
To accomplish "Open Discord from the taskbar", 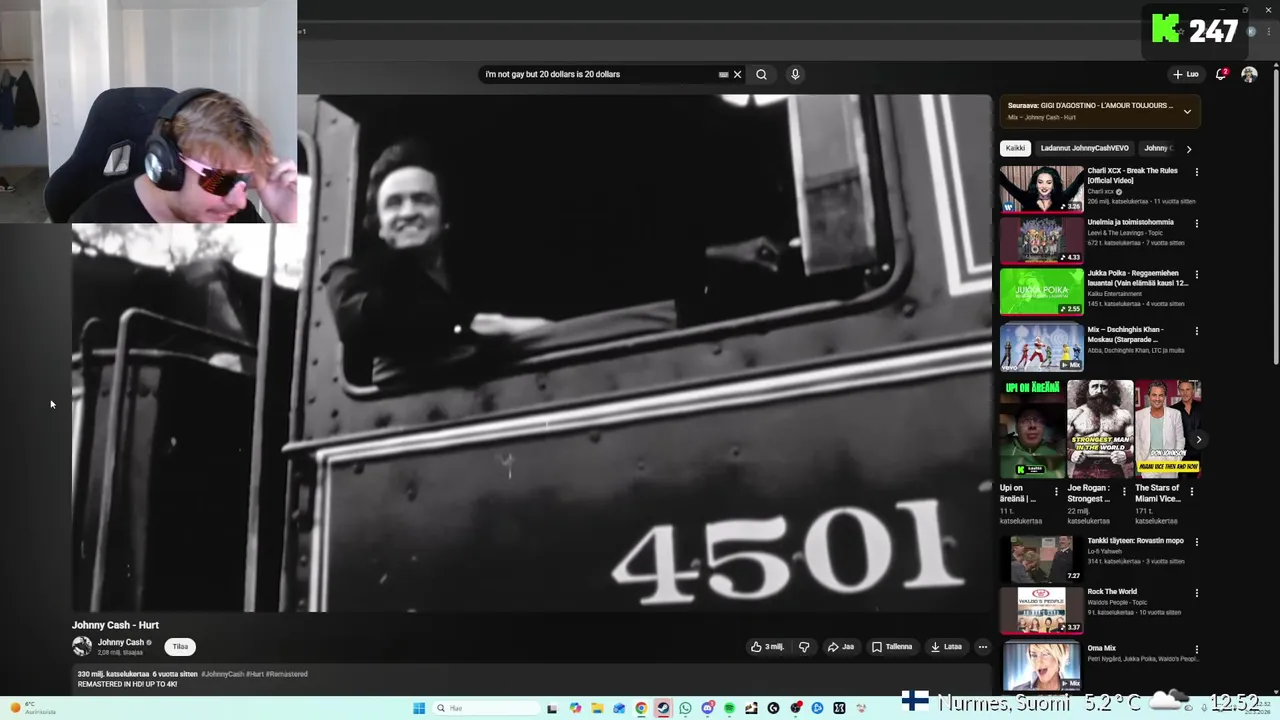I will pyautogui.click(x=708, y=708).
